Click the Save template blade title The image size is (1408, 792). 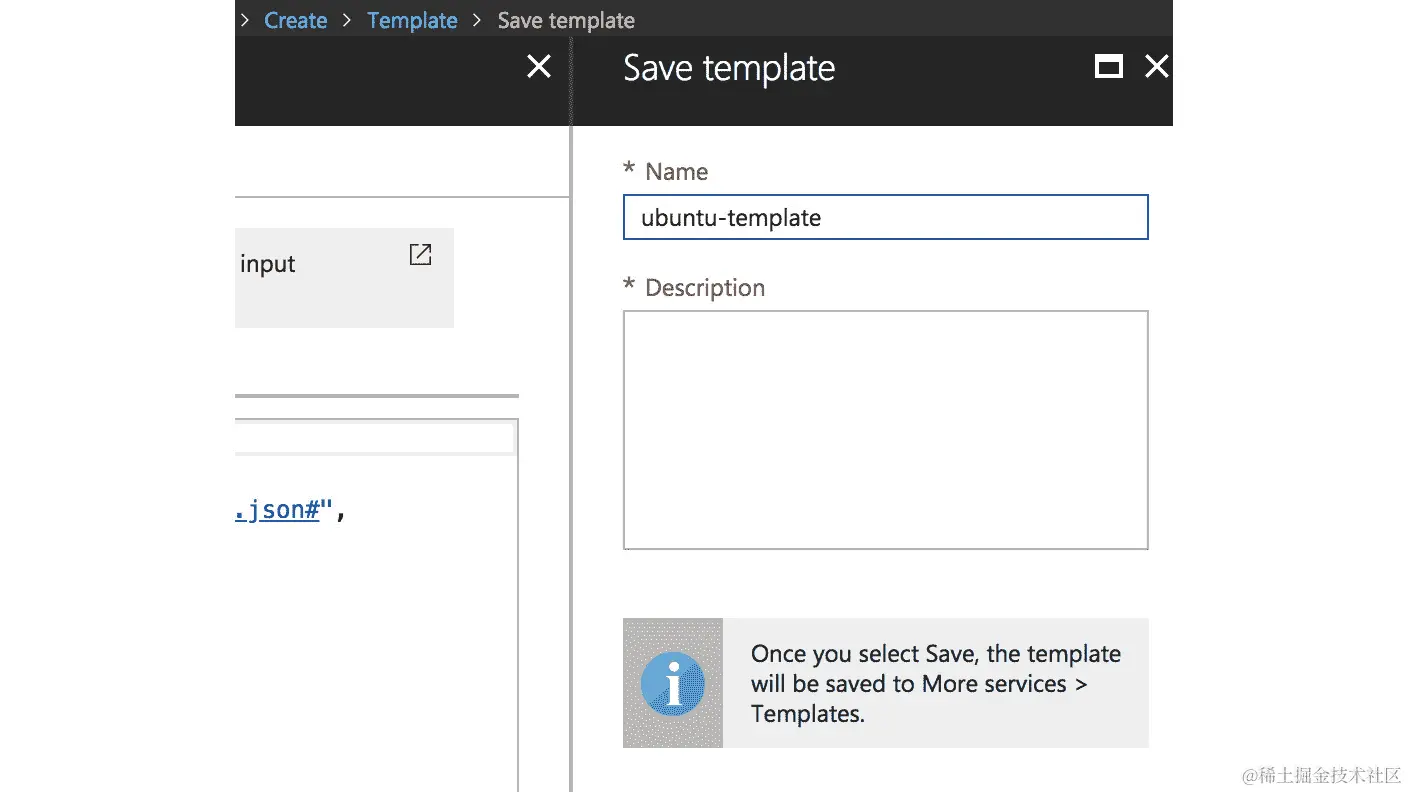[729, 68]
